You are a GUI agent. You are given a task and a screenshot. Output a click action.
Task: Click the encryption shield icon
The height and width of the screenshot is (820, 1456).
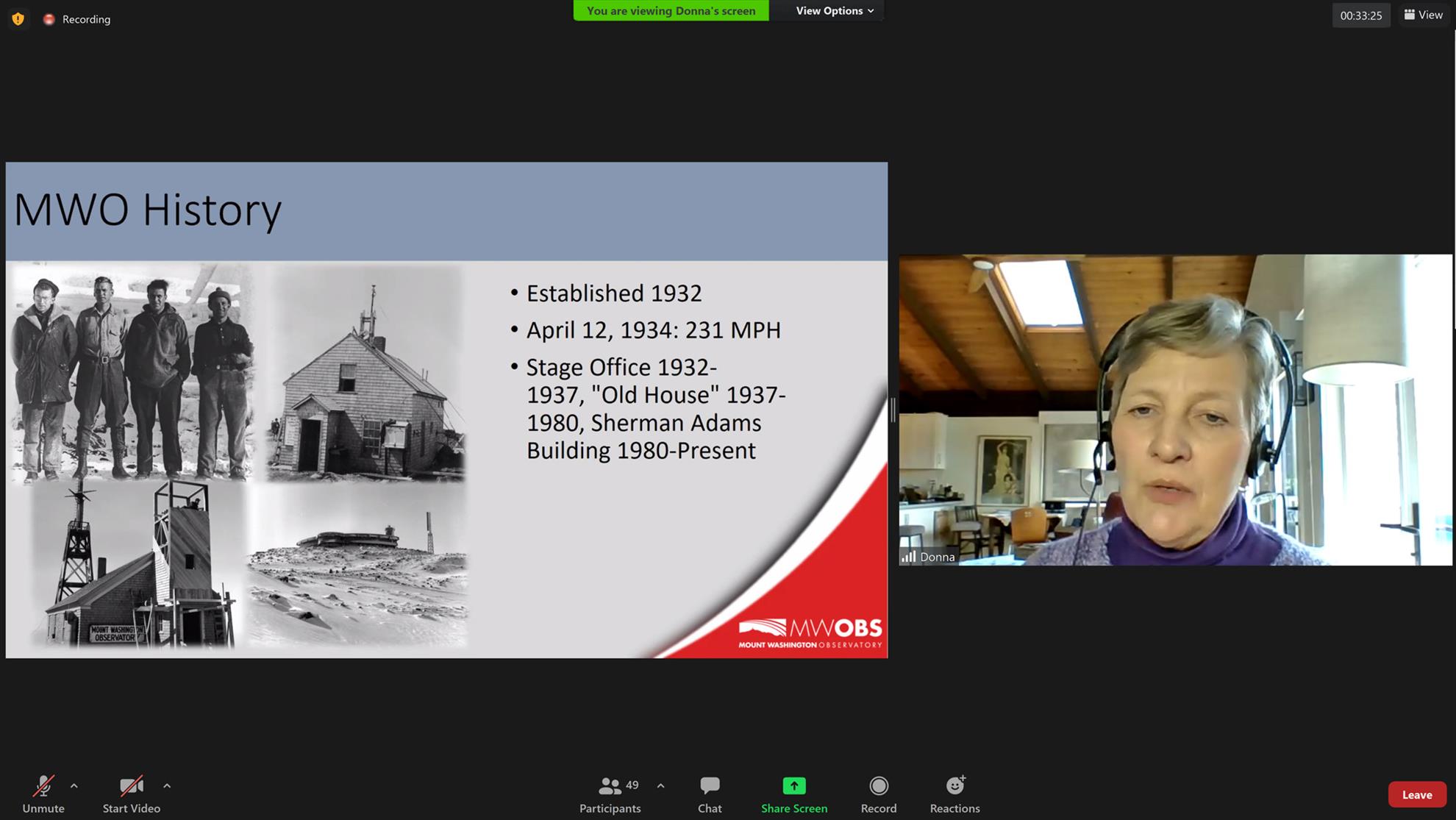[18, 19]
